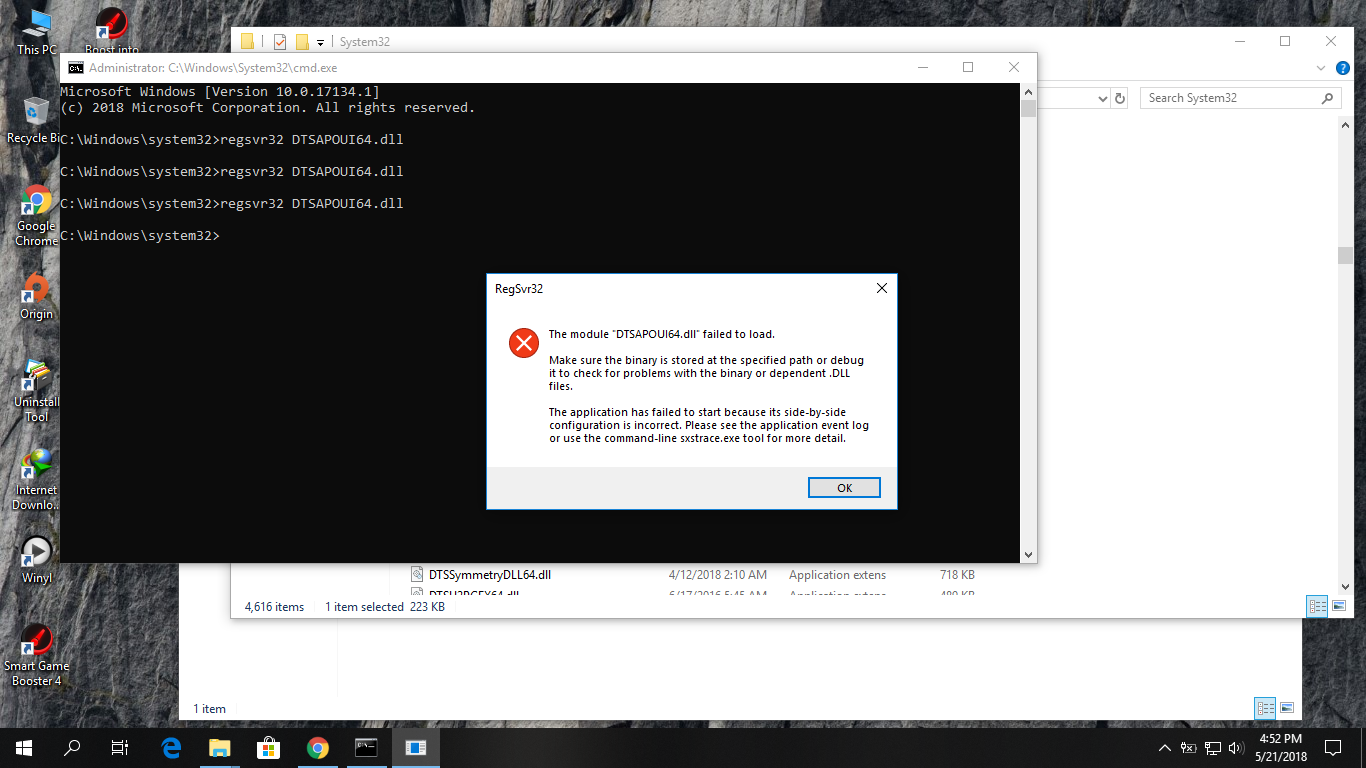Open taskbar Search
The height and width of the screenshot is (768, 1366).
point(72,747)
